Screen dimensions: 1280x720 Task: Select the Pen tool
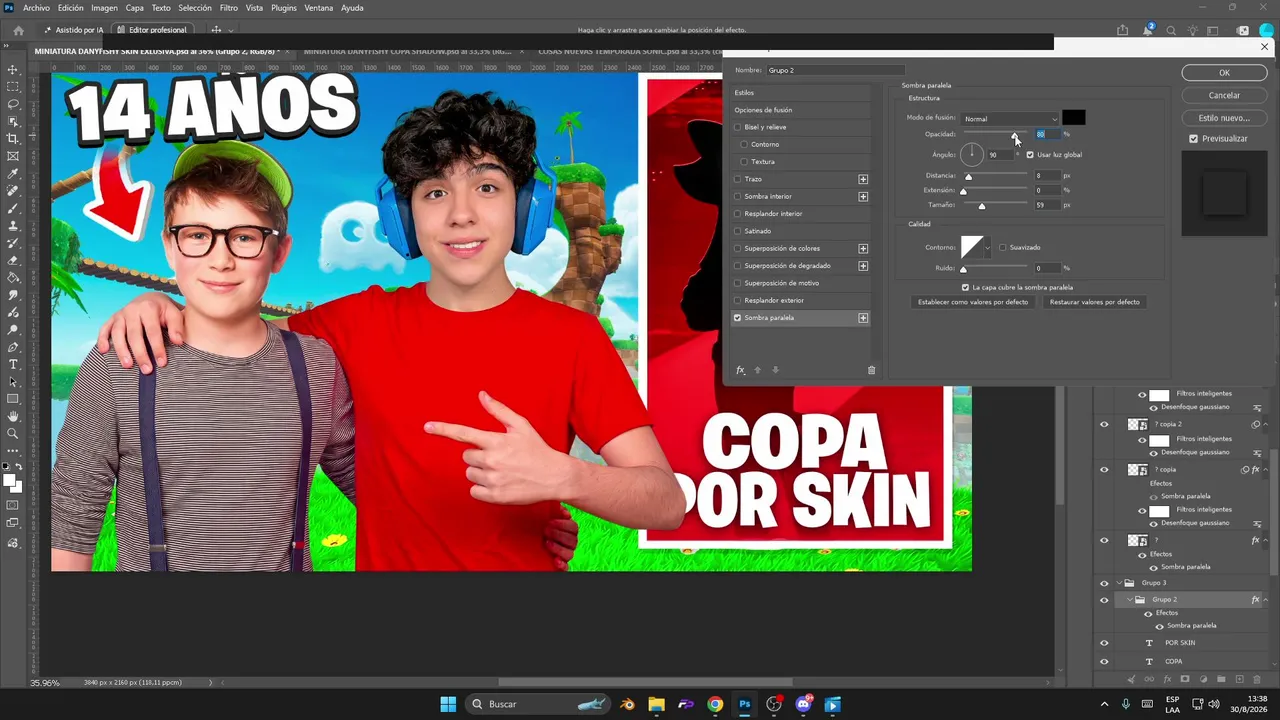[x=13, y=347]
